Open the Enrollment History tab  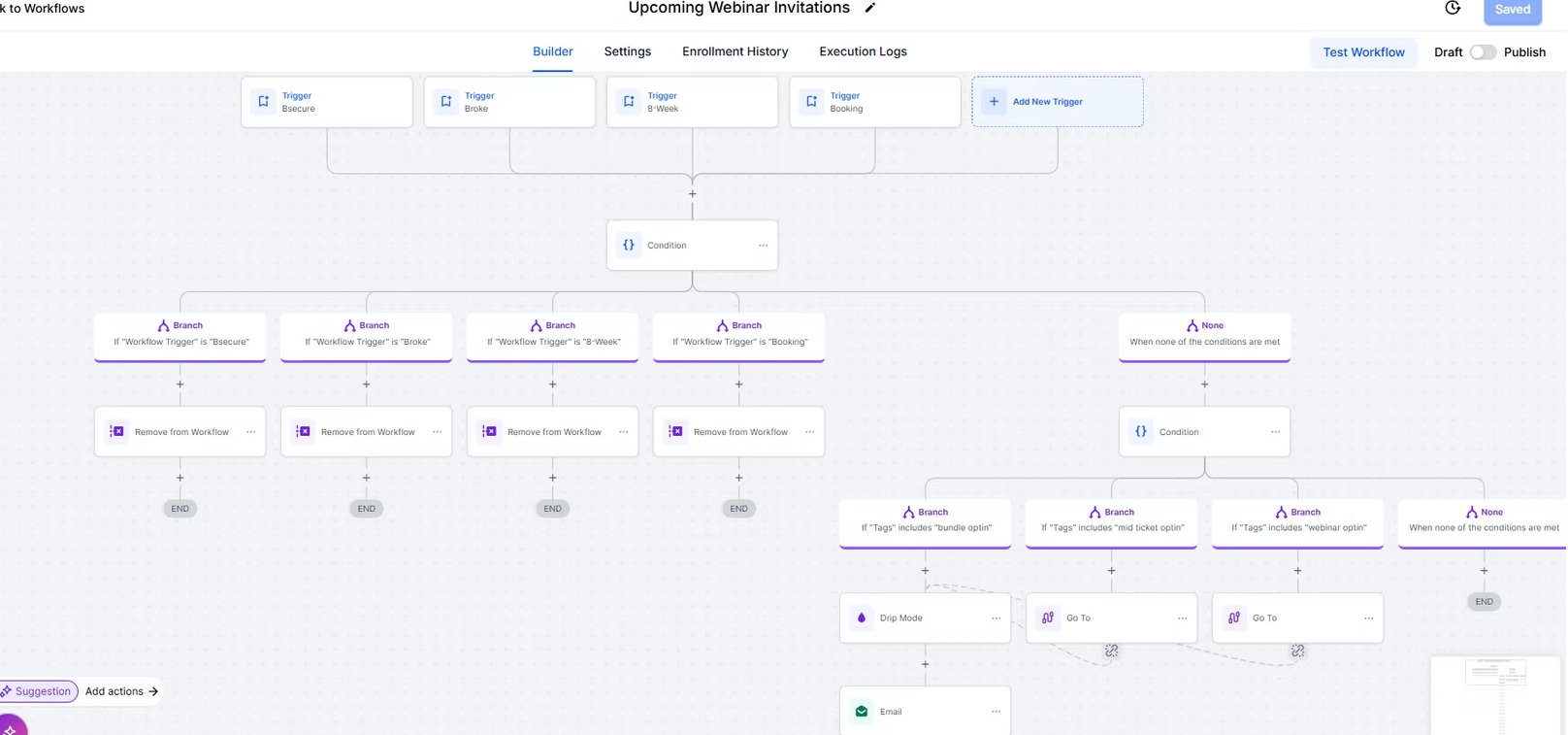pos(735,51)
